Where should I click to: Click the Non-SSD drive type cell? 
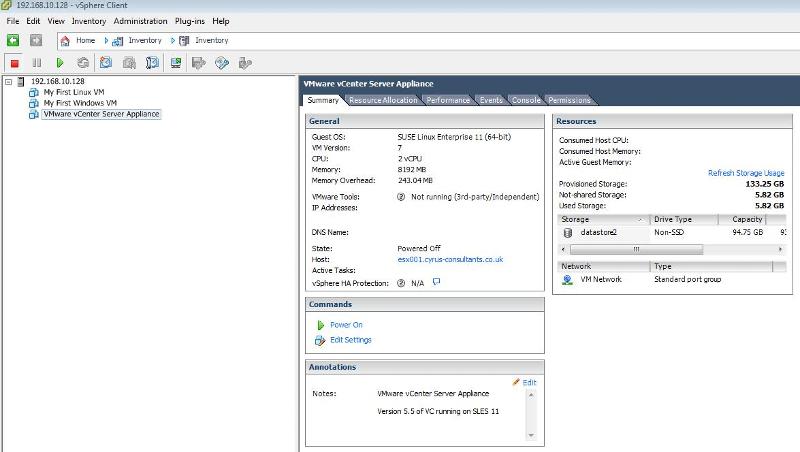pos(669,232)
